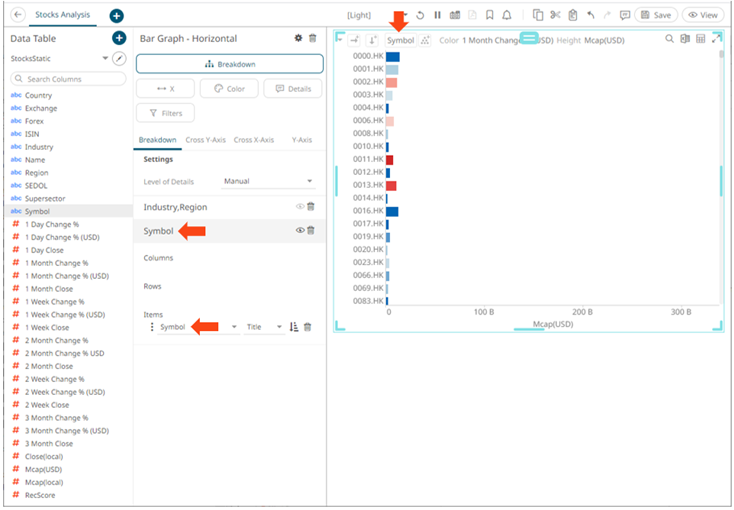Click the Search Columns input field
The height and width of the screenshot is (510, 734).
pos(68,78)
